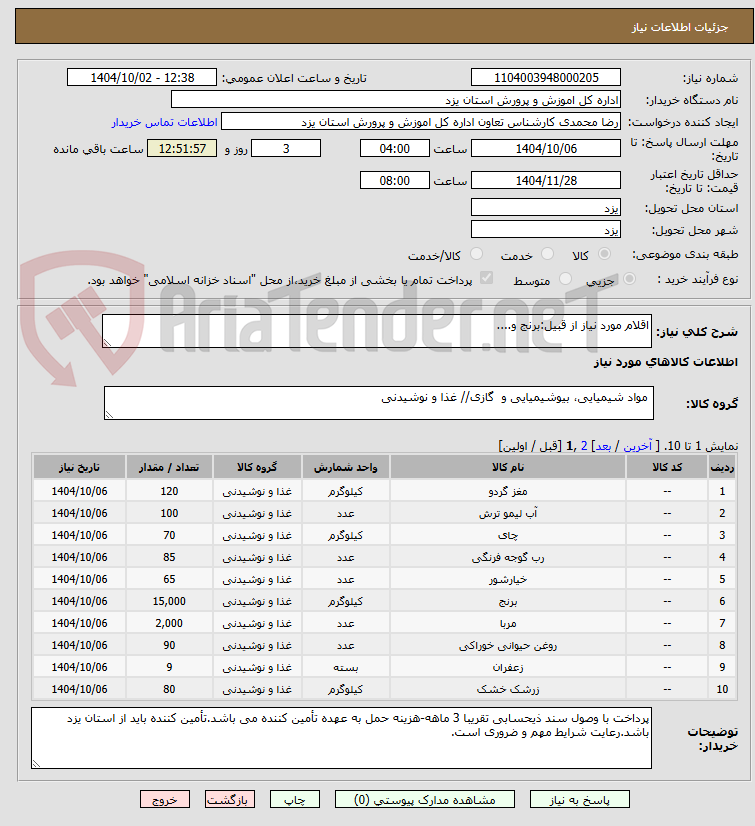Click the بسته unit cell
This screenshot has height=826, width=755.
point(346,667)
